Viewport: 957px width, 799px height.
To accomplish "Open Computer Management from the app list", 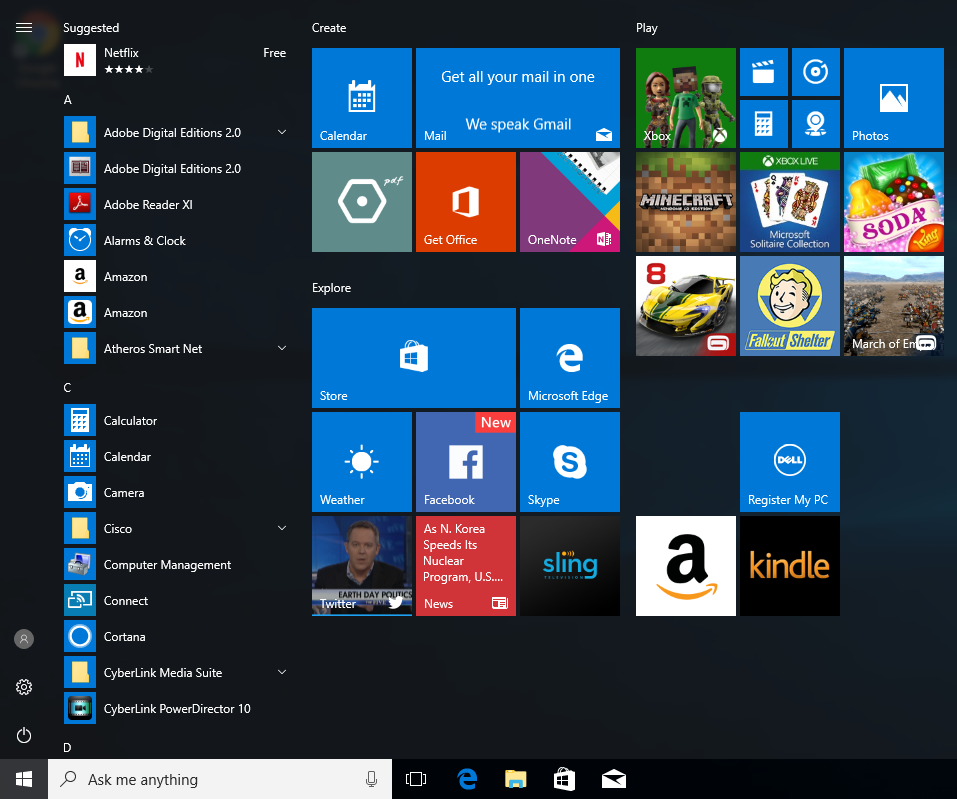I will pos(166,565).
